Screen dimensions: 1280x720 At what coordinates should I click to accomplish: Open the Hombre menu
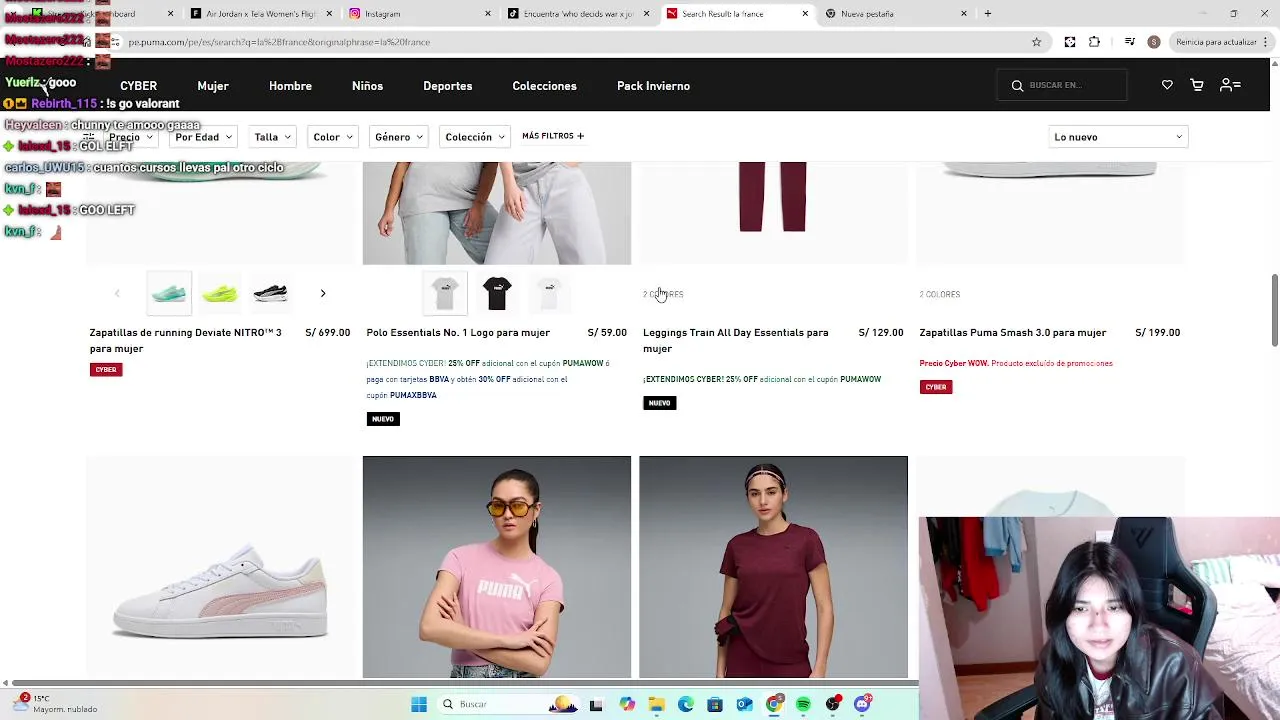point(290,86)
